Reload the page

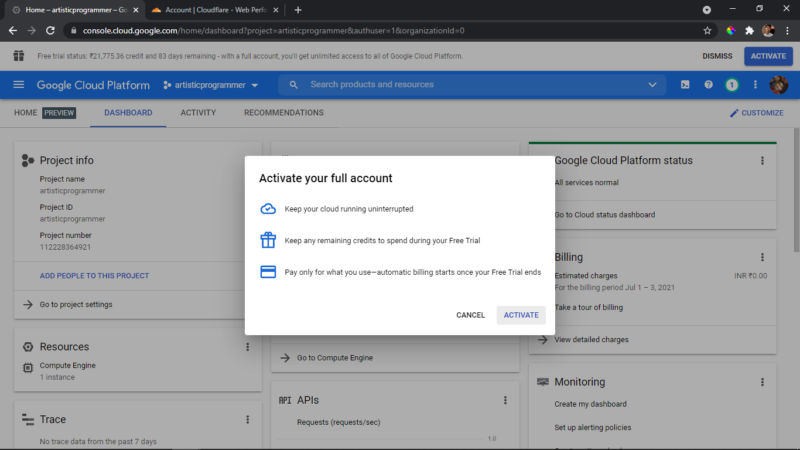coord(50,31)
